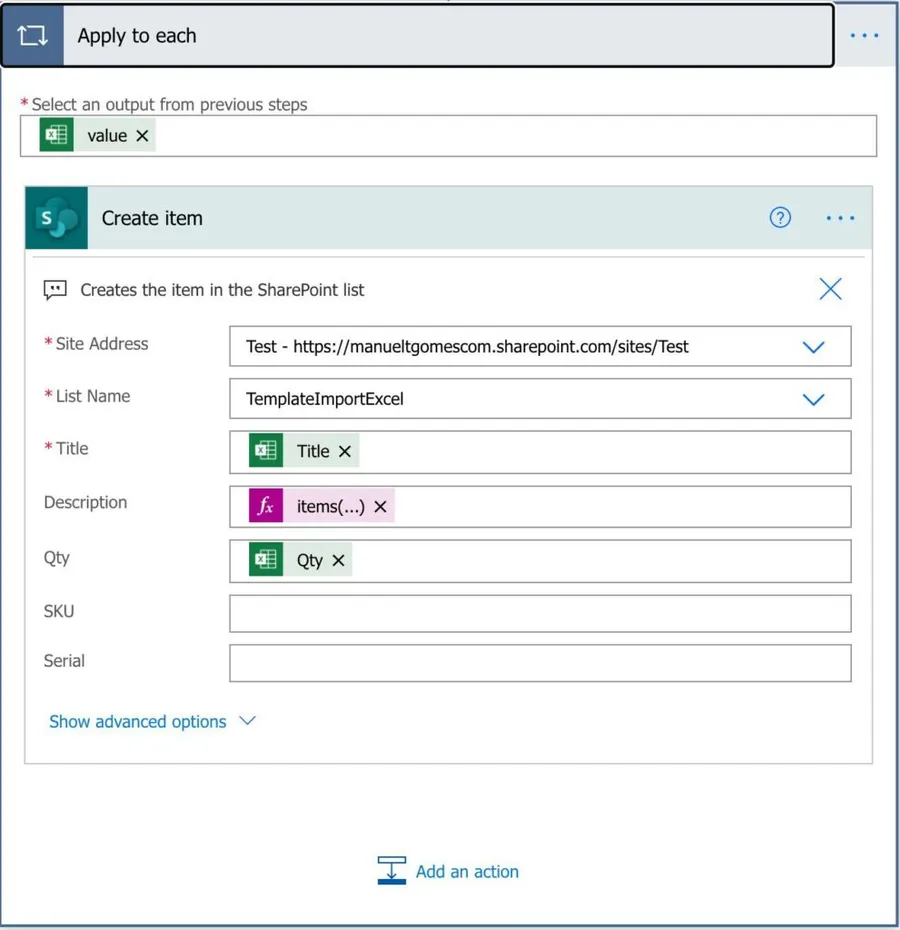Click the Add an action icon
900x930 pixels.
[391, 871]
